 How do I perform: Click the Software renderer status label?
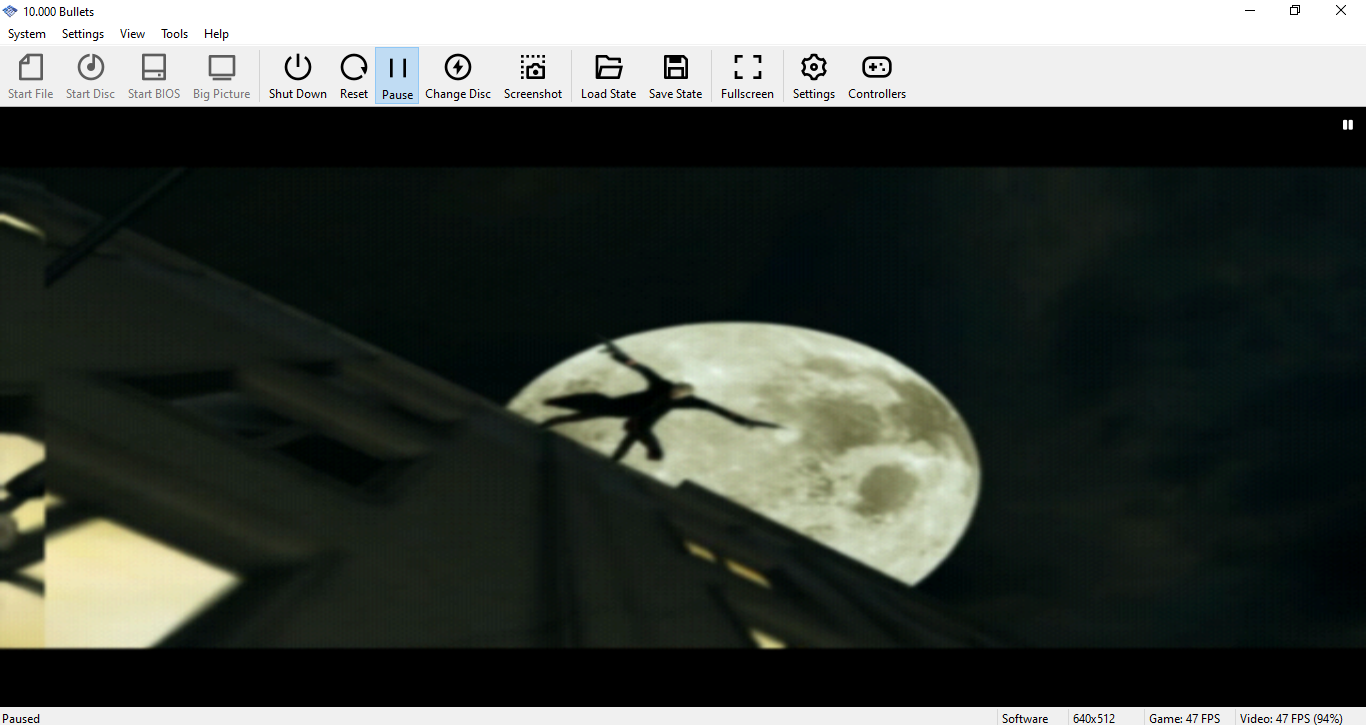coord(1025,718)
